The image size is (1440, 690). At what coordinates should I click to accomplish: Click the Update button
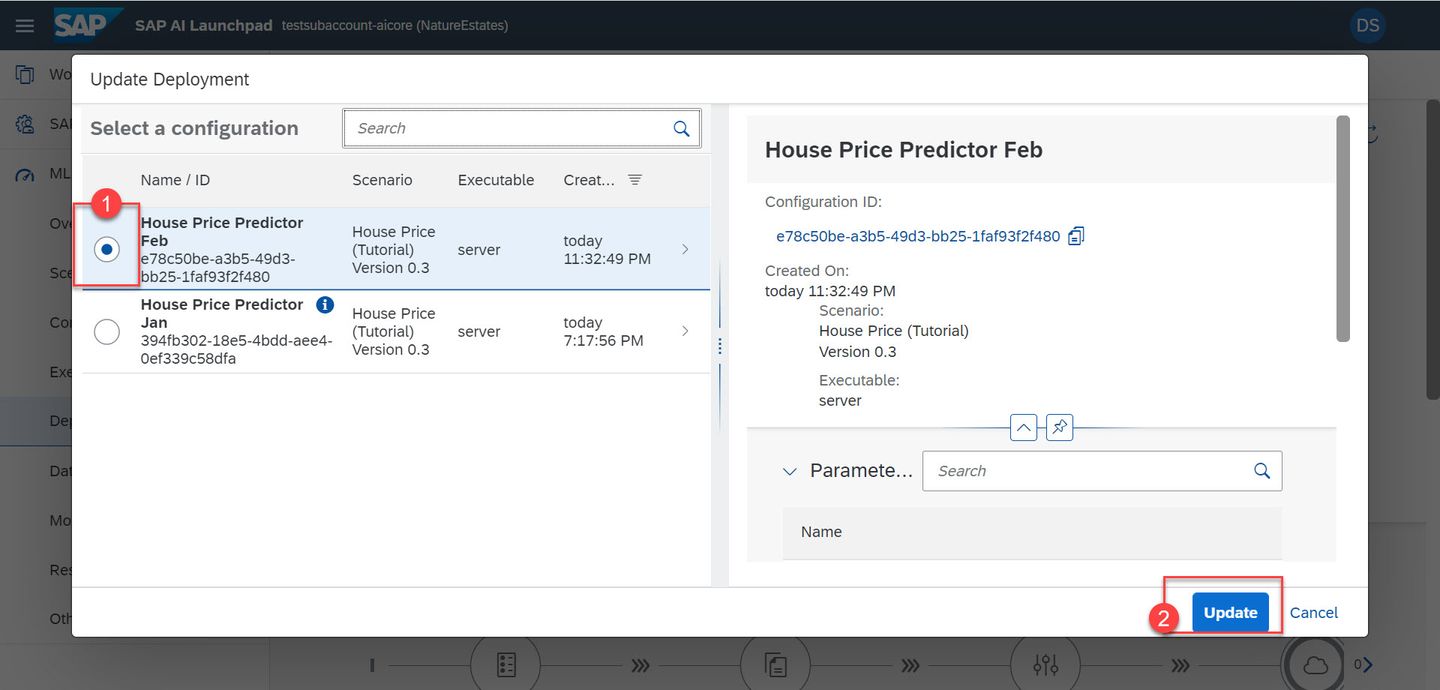(x=1230, y=612)
